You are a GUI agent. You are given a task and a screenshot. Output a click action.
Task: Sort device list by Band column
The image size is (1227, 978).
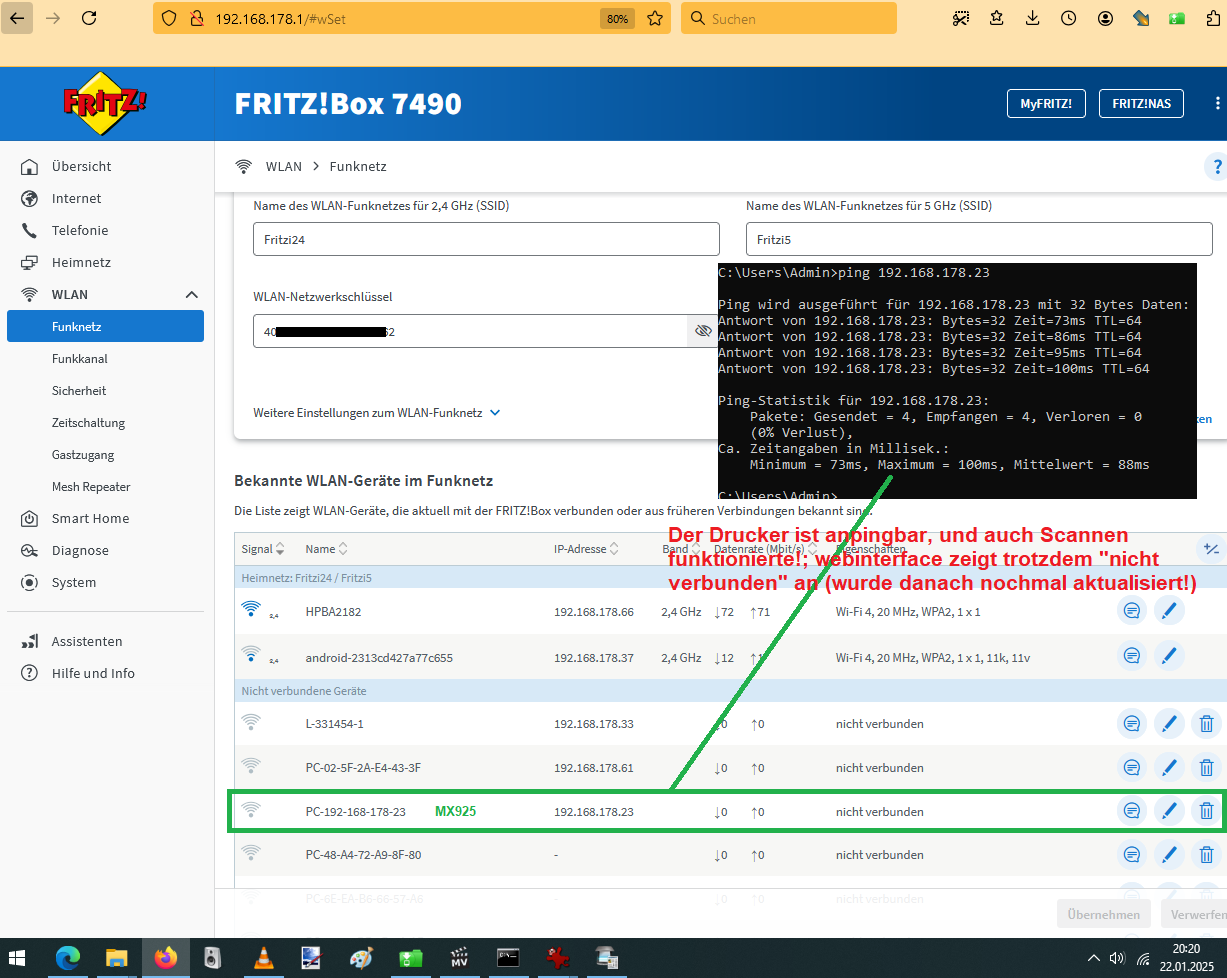tap(681, 549)
